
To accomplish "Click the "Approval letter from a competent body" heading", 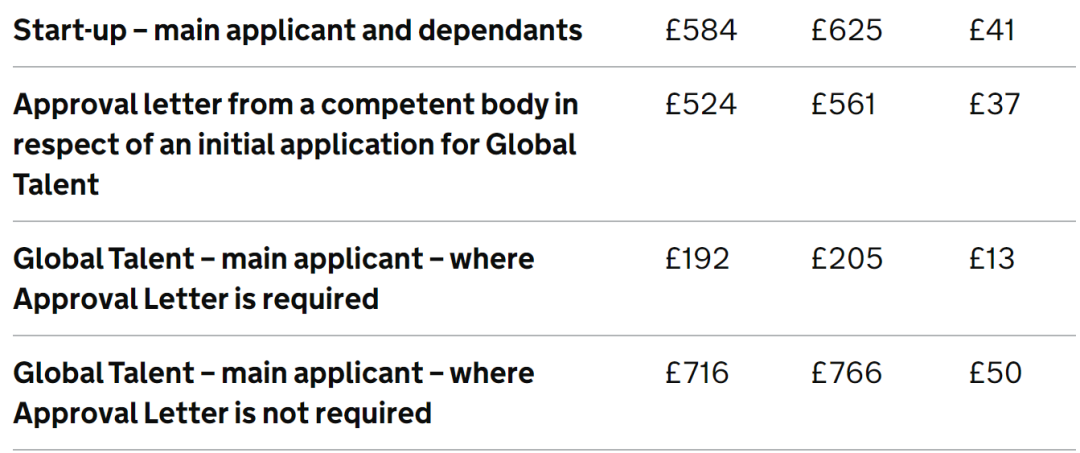I will [x=296, y=104].
